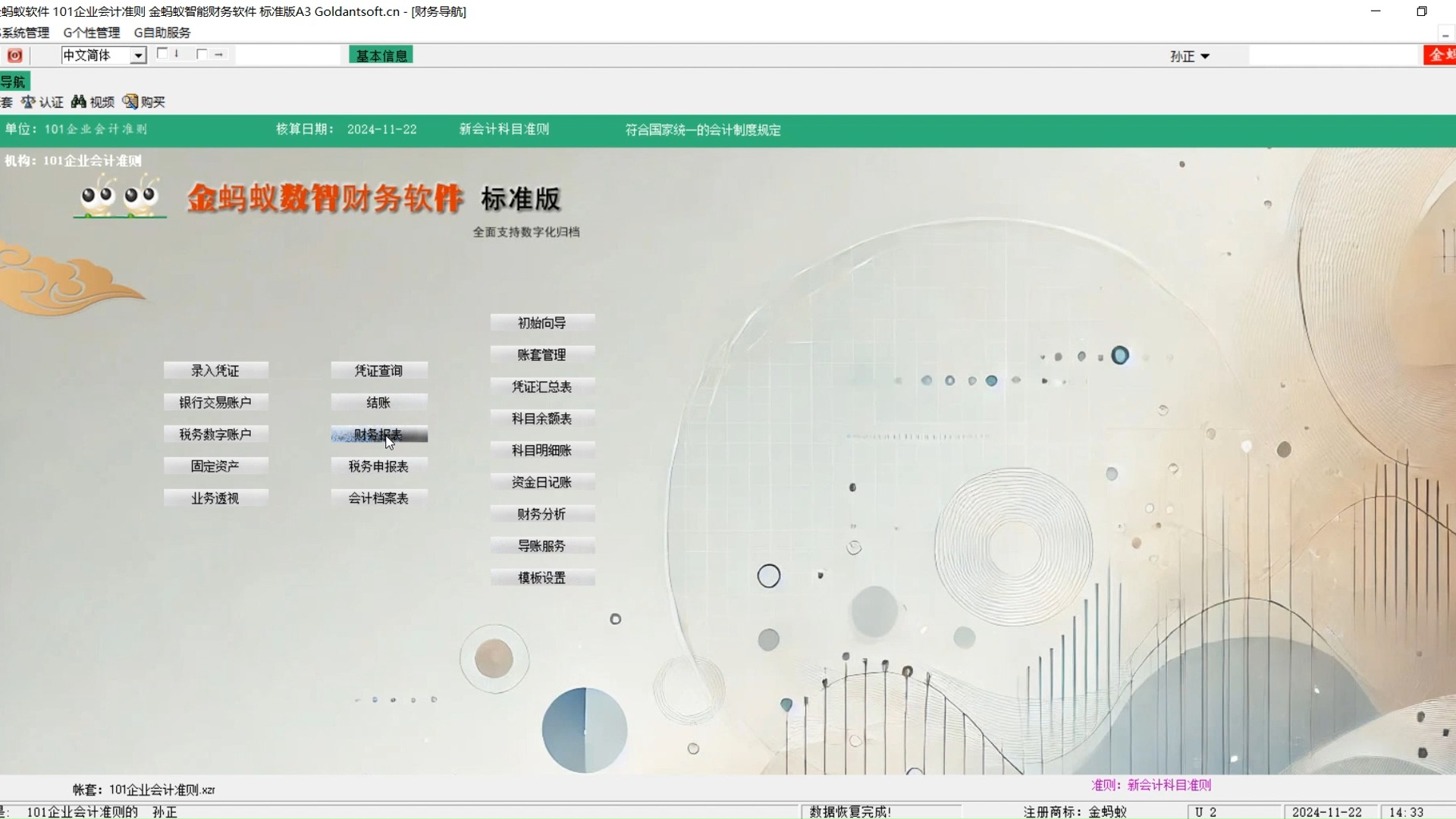Open the G自助服务 menu
Image resolution: width=1456 pixels, height=819 pixels.
[162, 33]
